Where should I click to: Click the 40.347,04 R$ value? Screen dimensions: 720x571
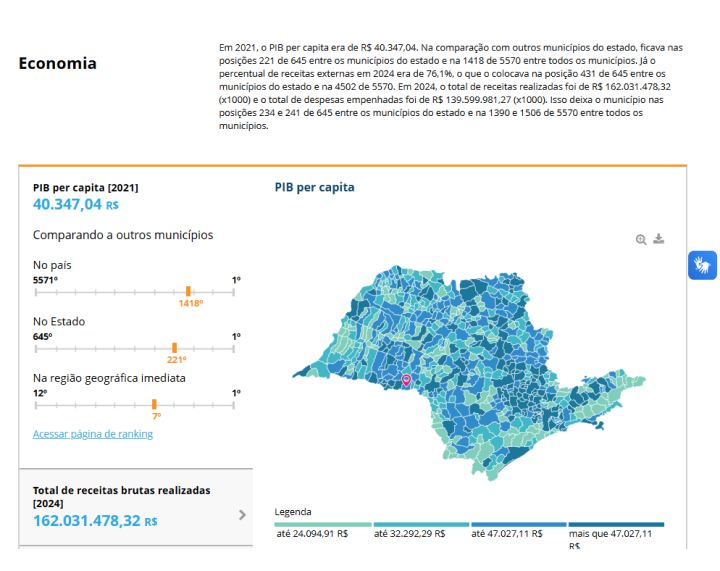[76, 204]
